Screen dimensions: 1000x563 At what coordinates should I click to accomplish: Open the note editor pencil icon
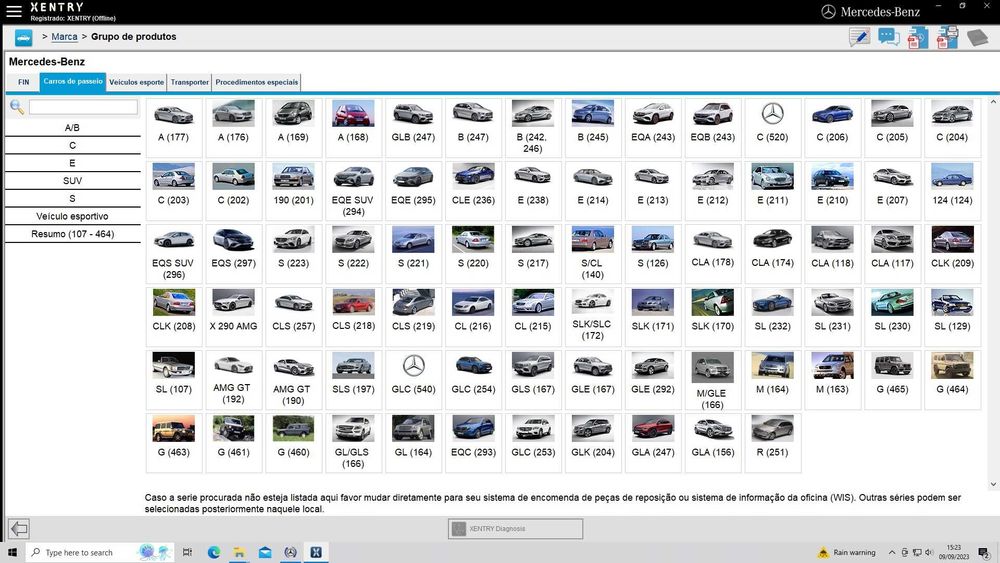click(859, 38)
